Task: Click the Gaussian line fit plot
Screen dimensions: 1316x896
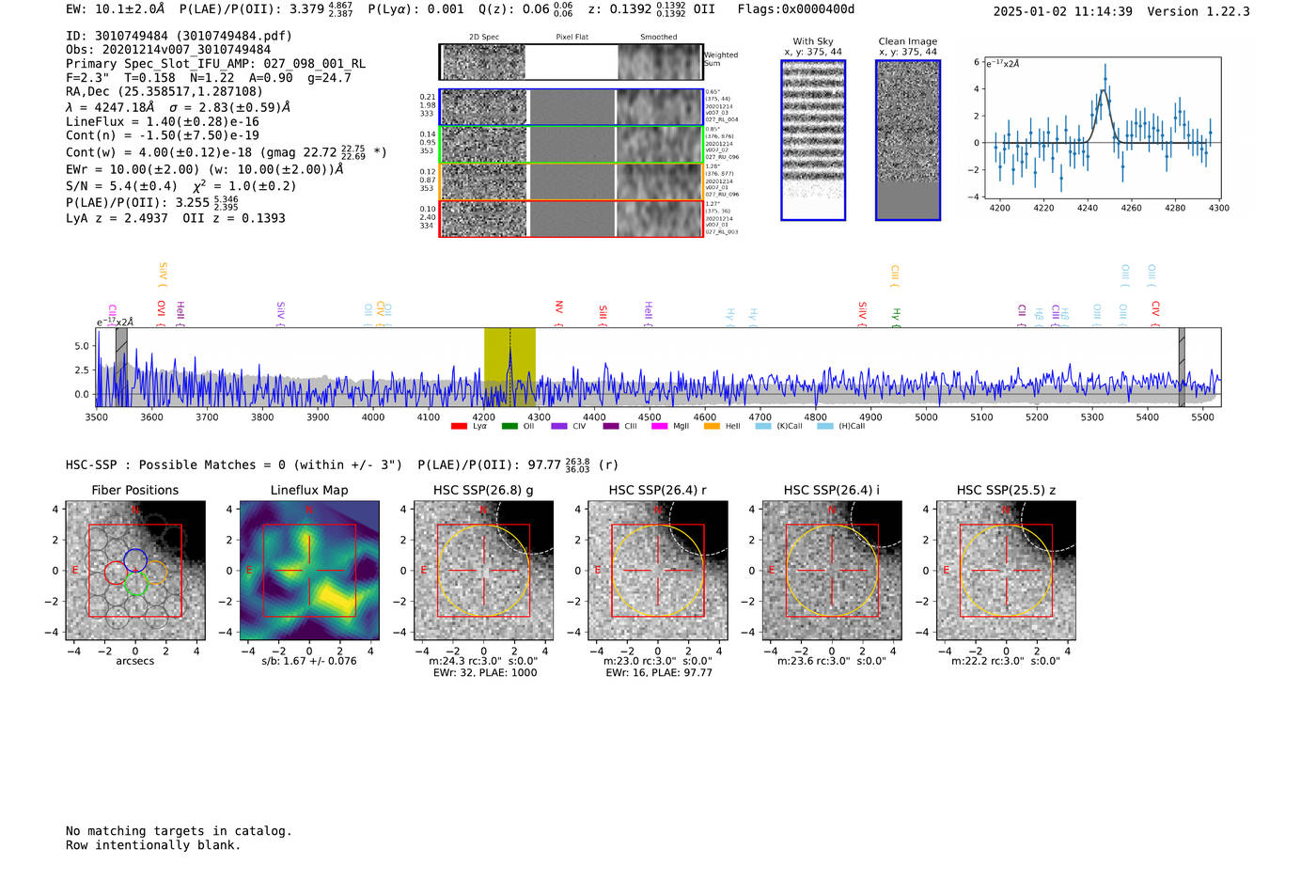Action: click(1102, 127)
